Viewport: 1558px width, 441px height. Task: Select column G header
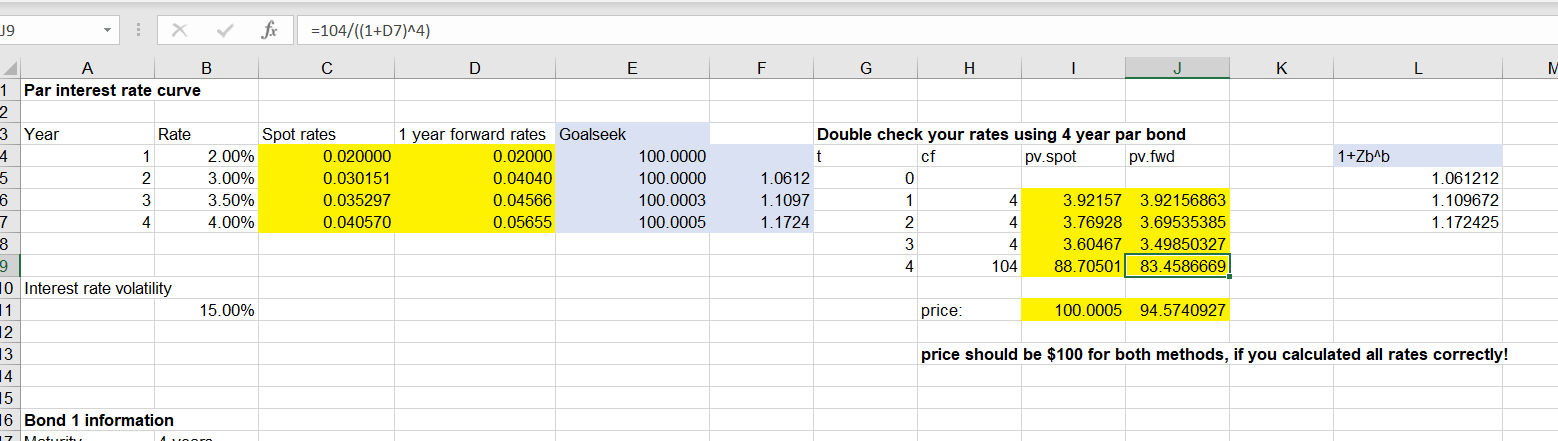tap(866, 68)
